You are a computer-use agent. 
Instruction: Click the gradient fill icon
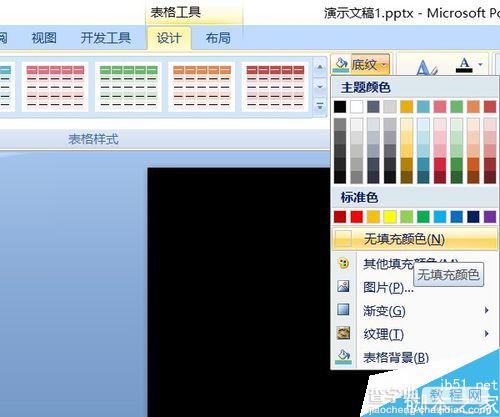coord(343,309)
